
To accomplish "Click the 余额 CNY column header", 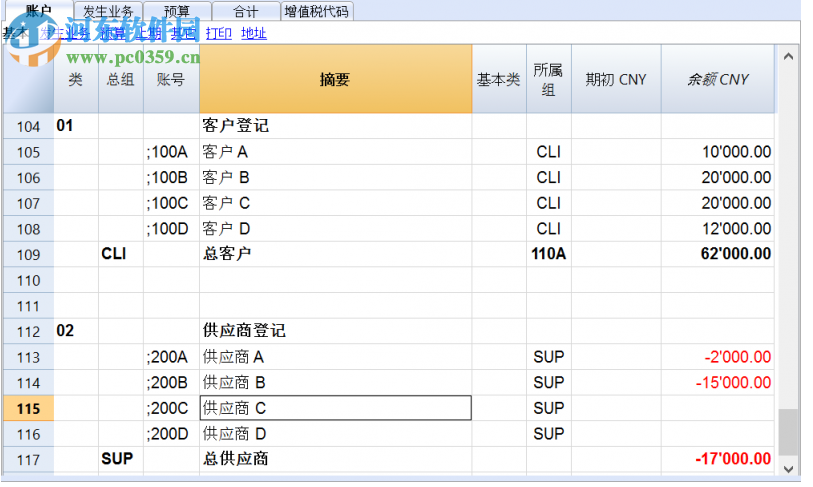I will click(718, 79).
